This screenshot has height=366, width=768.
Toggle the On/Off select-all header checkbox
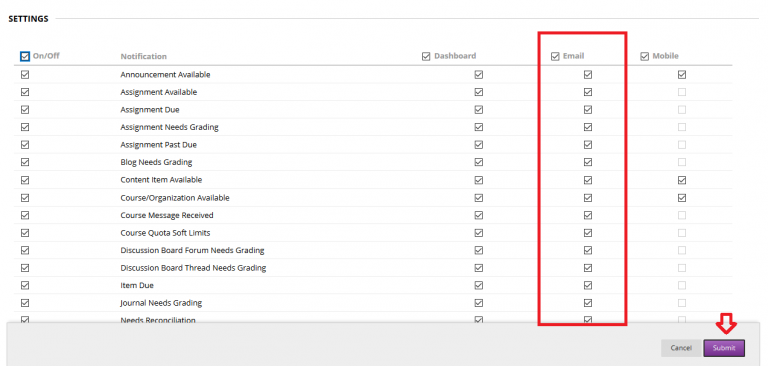pos(25,56)
